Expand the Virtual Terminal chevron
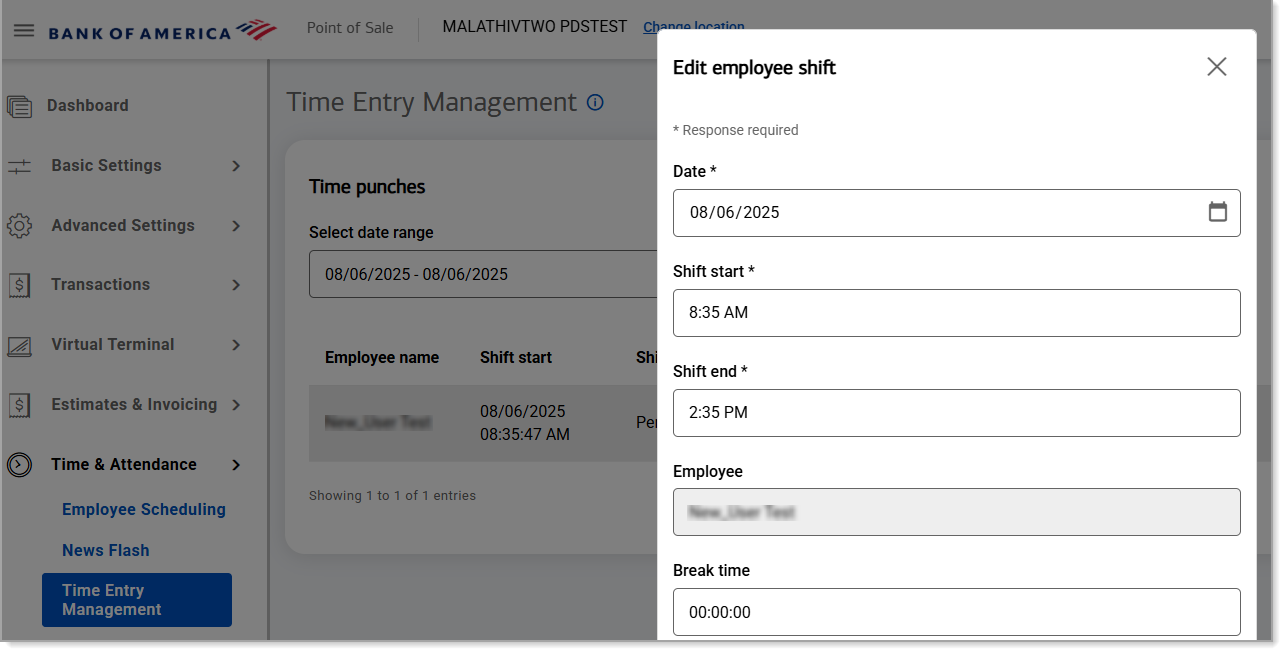Screen dimensions: 1285x654 236,345
